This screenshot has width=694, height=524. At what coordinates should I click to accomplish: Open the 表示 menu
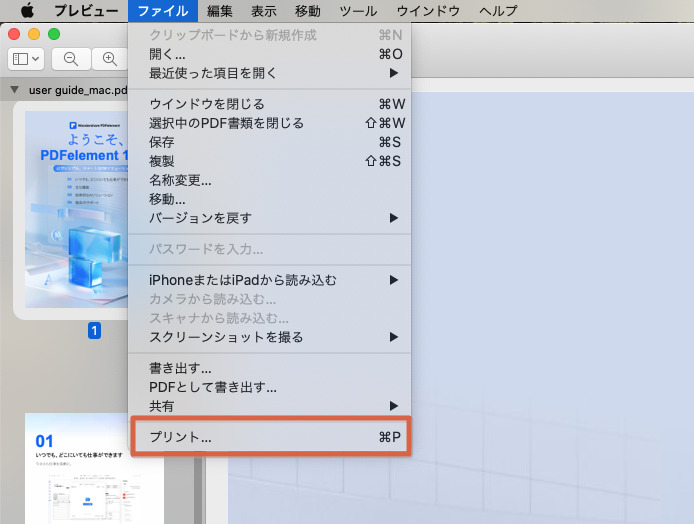[263, 11]
